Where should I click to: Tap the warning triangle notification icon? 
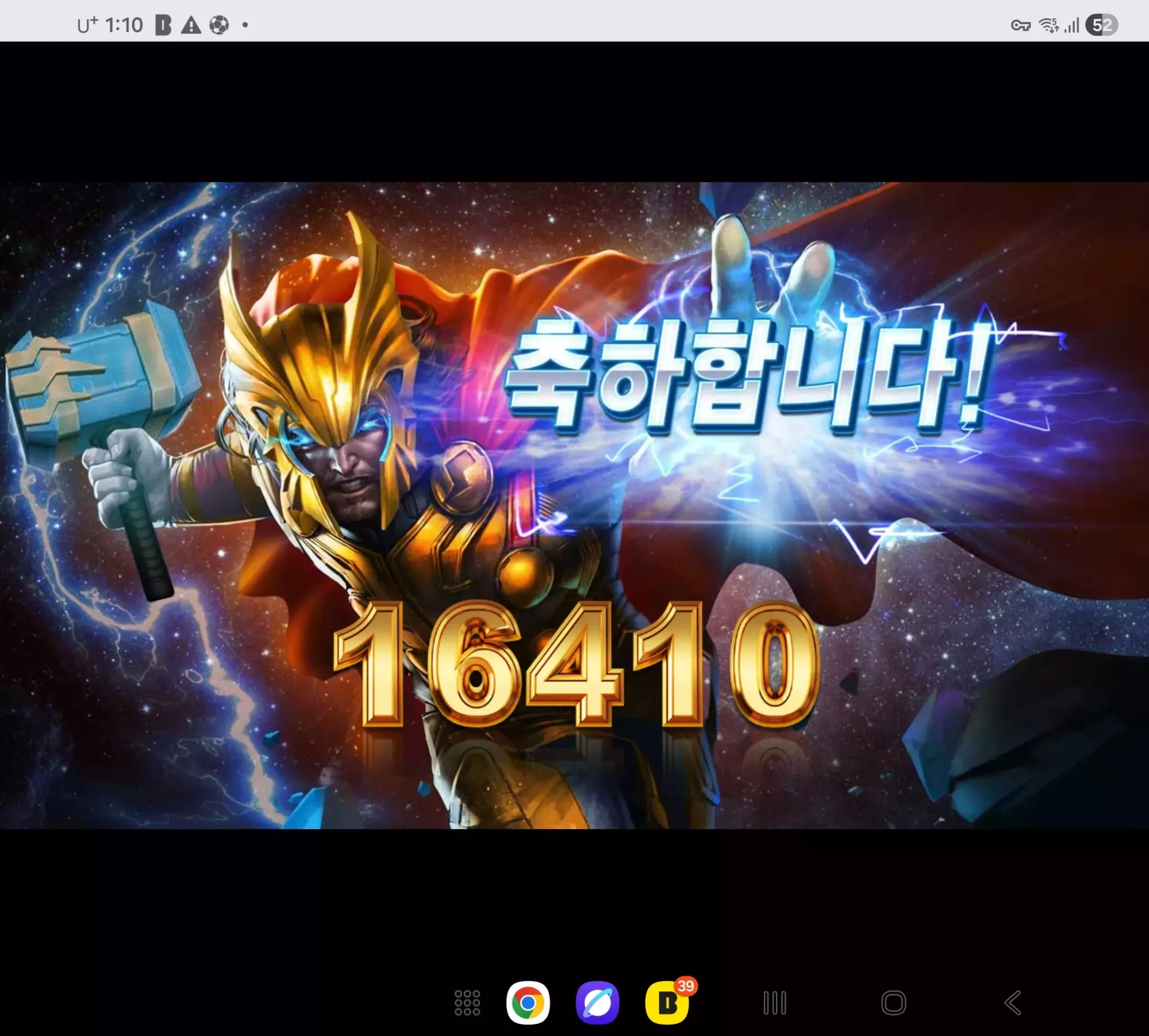(191, 25)
